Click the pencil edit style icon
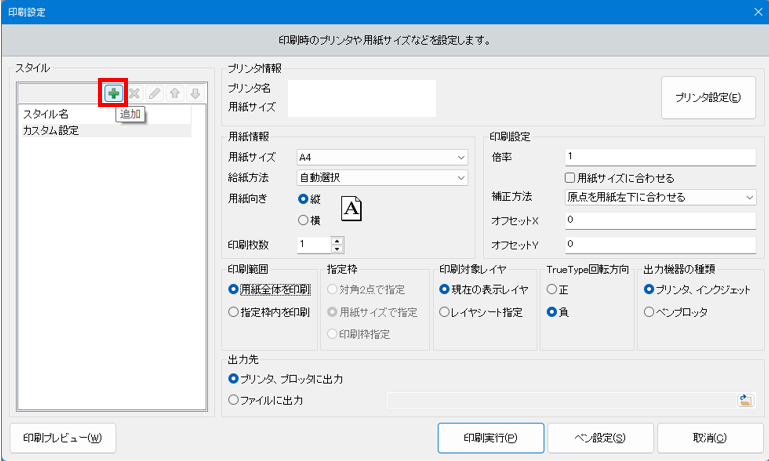The height and width of the screenshot is (461, 769). [x=154, y=93]
